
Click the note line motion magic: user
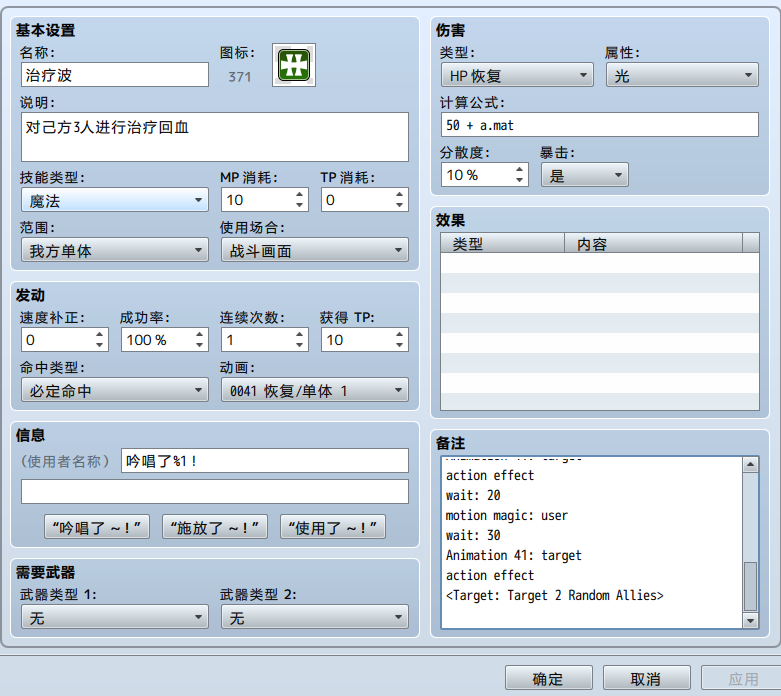tap(507, 516)
